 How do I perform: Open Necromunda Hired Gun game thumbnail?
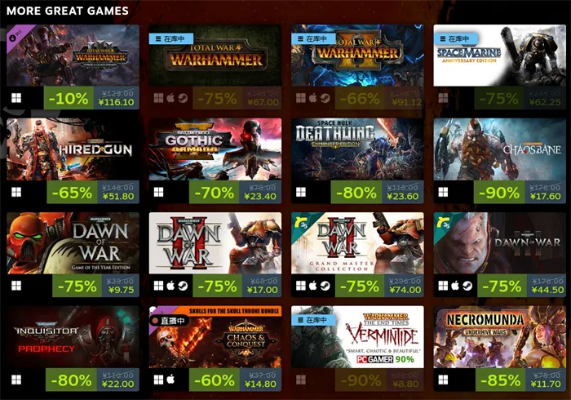73,149
